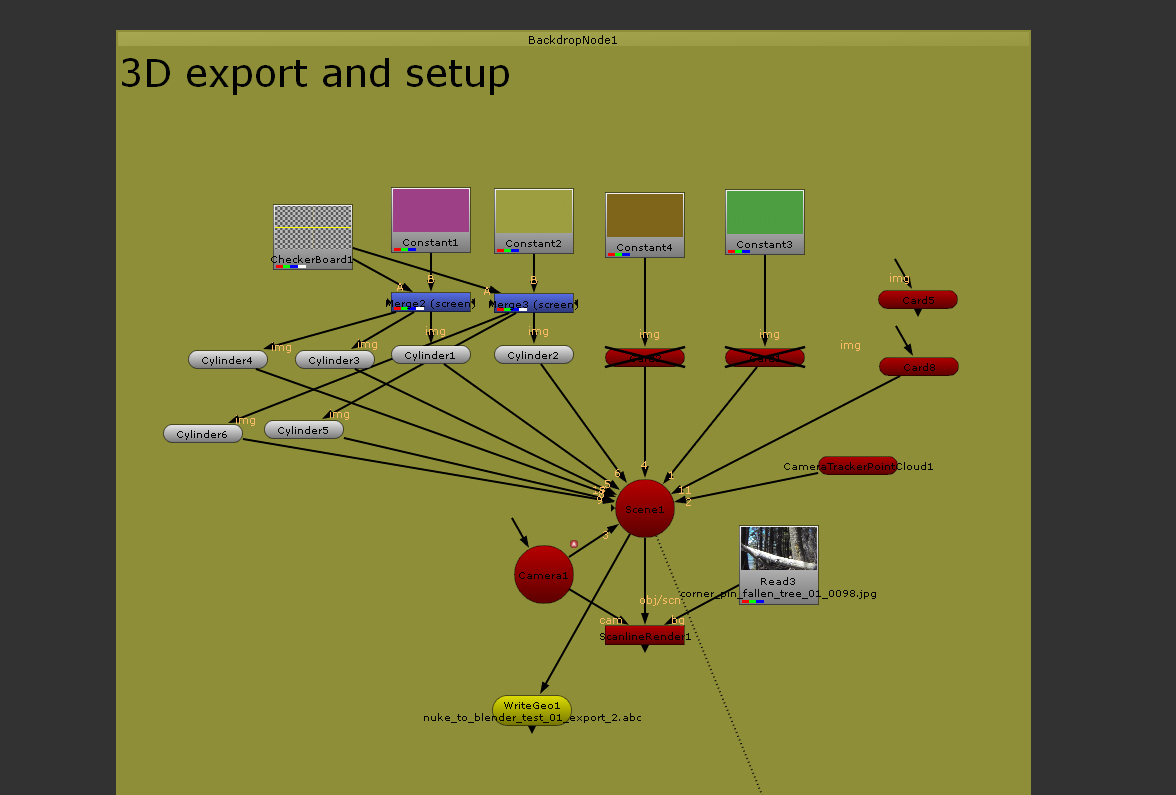1176x795 pixels.
Task: Select the Scene1 node
Action: [x=645, y=508]
